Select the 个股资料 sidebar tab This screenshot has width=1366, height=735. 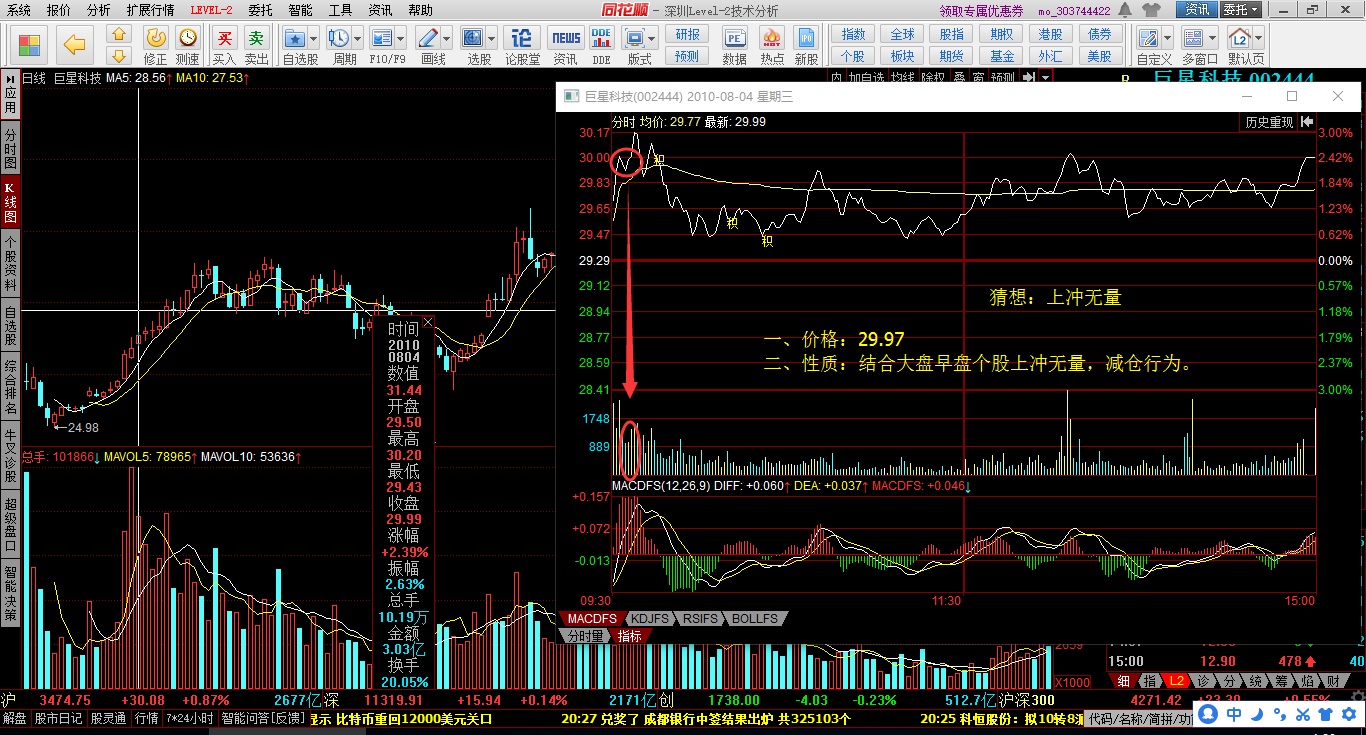10,263
